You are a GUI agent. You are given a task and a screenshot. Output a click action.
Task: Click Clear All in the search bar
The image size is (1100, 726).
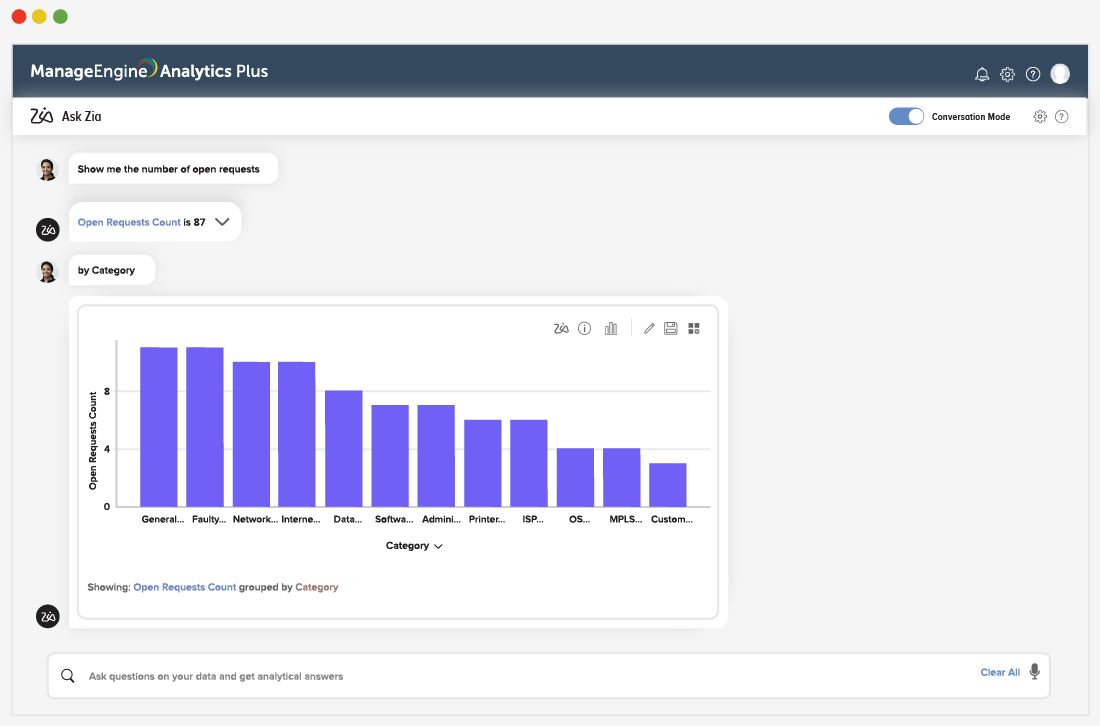click(1000, 673)
